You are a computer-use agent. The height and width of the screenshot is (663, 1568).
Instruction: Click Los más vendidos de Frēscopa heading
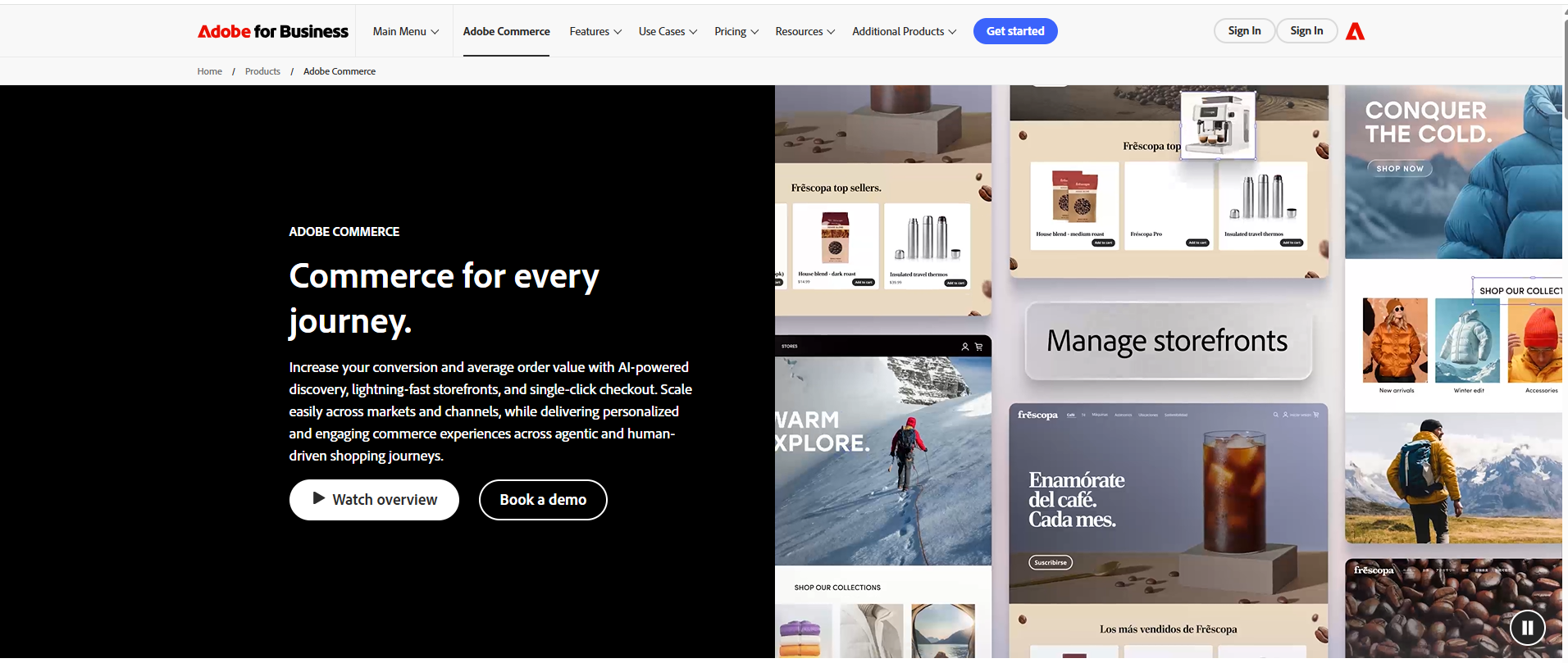[1168, 629]
